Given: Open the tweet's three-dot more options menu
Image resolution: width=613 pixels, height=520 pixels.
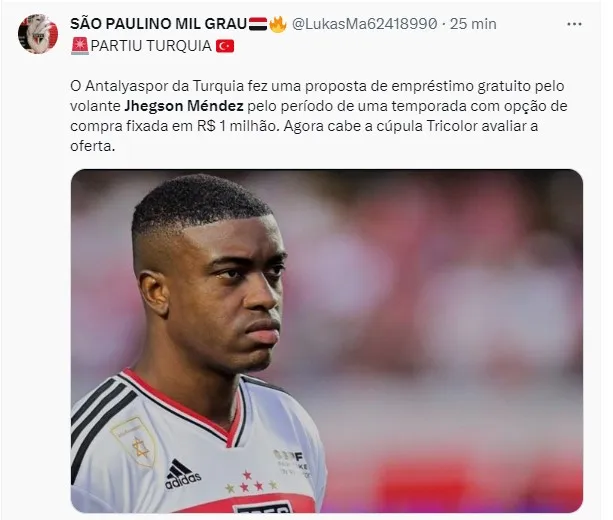Looking at the screenshot, I should [574, 24].
